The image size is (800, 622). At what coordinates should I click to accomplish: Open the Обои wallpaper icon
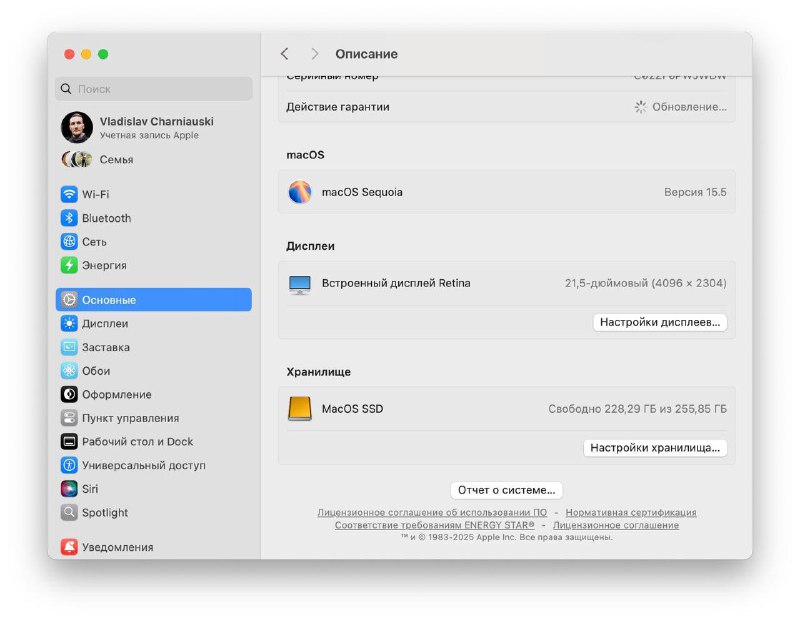pyautogui.click(x=69, y=370)
